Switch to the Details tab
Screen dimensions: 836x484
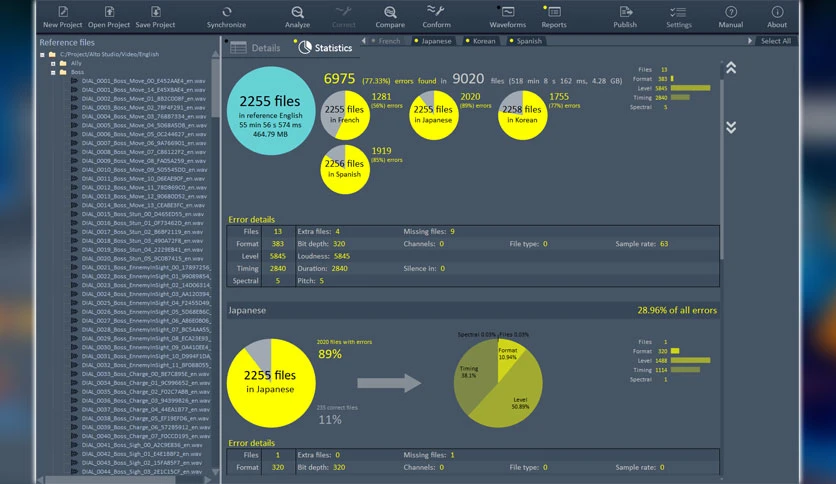point(255,48)
